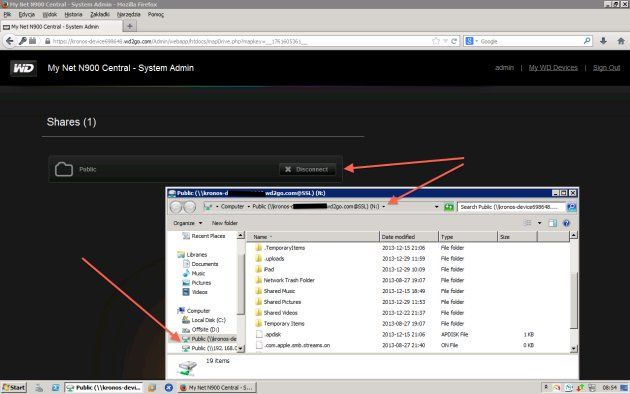
Task: Go back using Firefox back arrow
Action: pyautogui.click(x=9, y=41)
